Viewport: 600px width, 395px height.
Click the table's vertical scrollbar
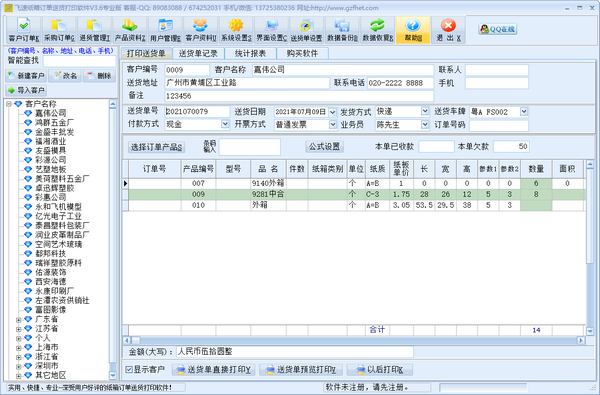tap(590, 248)
